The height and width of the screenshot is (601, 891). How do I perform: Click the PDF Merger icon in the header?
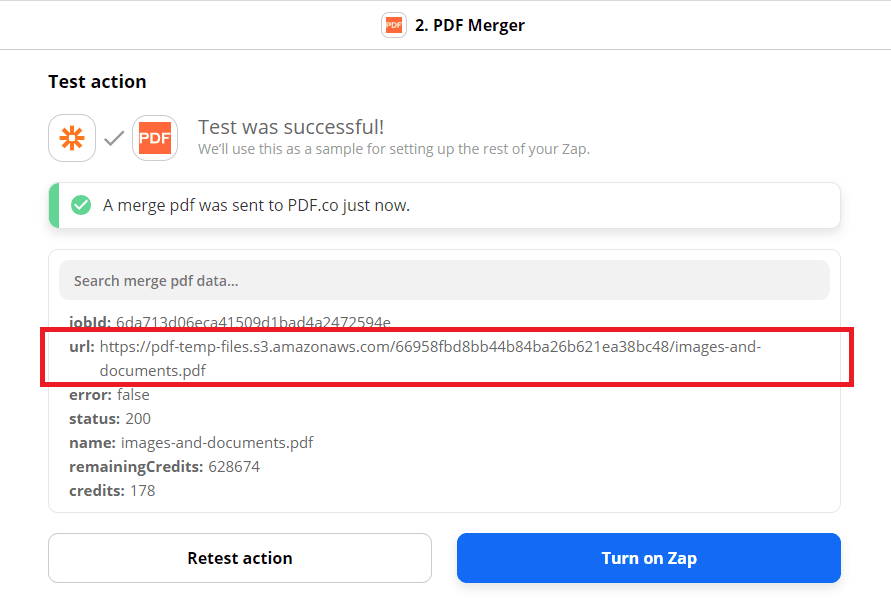394,24
